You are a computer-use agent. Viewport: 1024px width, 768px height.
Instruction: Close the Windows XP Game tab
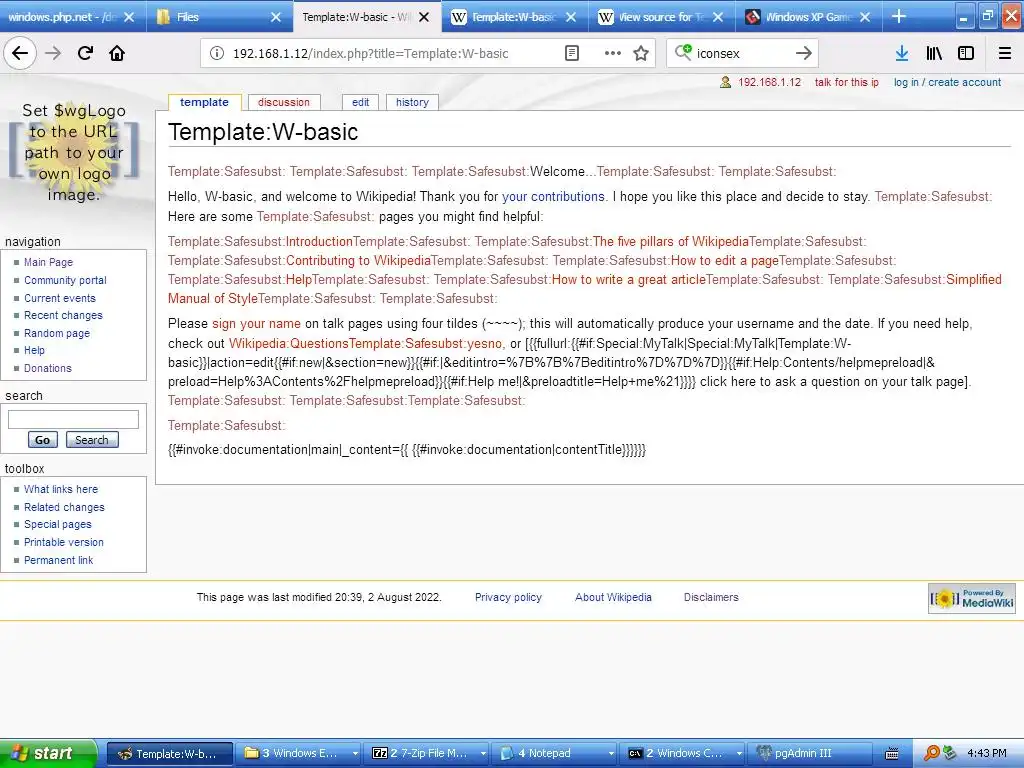coord(865,17)
